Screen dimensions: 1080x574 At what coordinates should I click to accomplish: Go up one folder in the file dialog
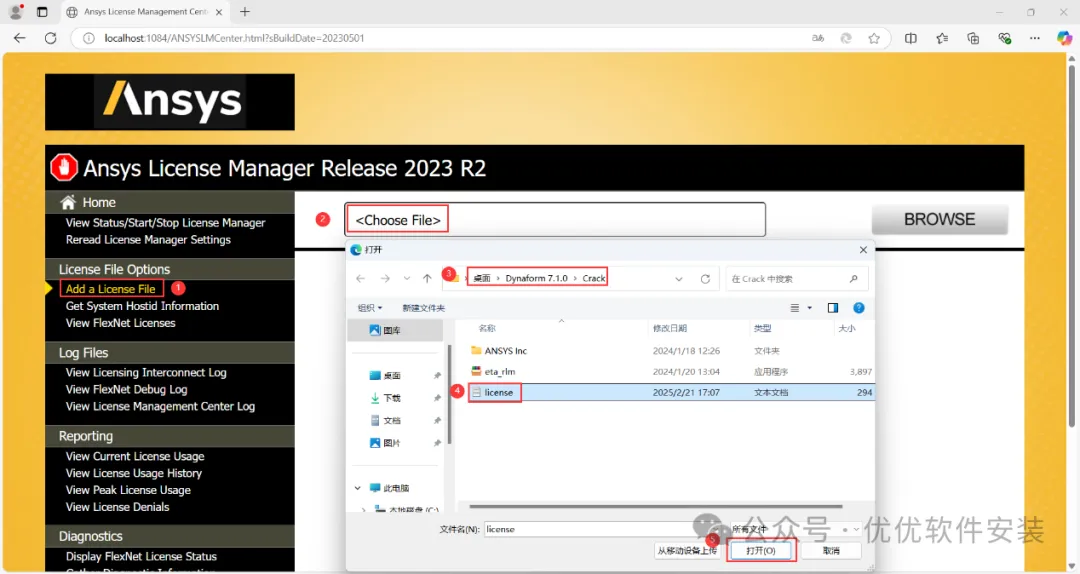[427, 278]
